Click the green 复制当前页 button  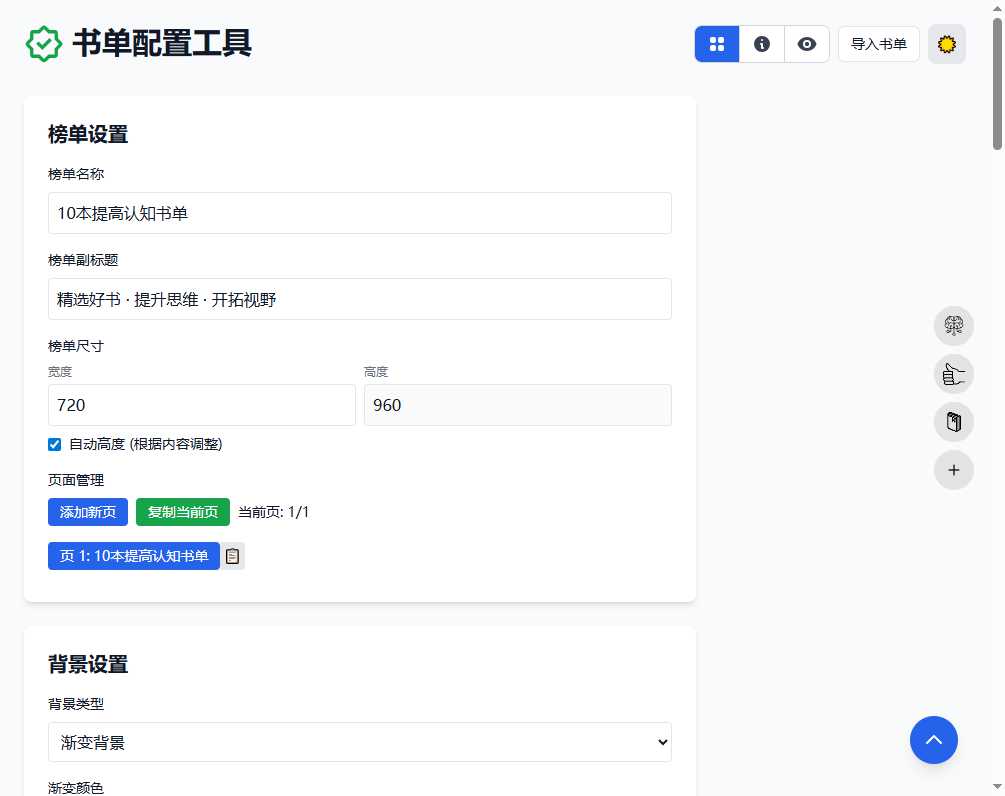(x=182, y=512)
